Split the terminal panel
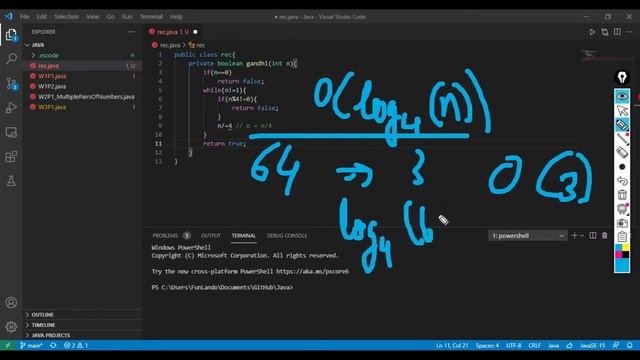 tap(593, 236)
